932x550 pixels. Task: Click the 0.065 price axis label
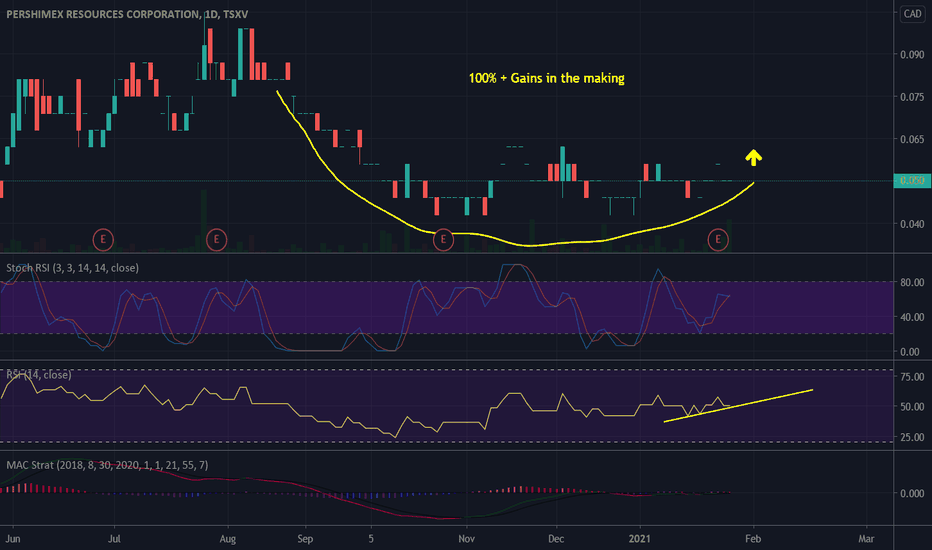pyautogui.click(x=912, y=139)
